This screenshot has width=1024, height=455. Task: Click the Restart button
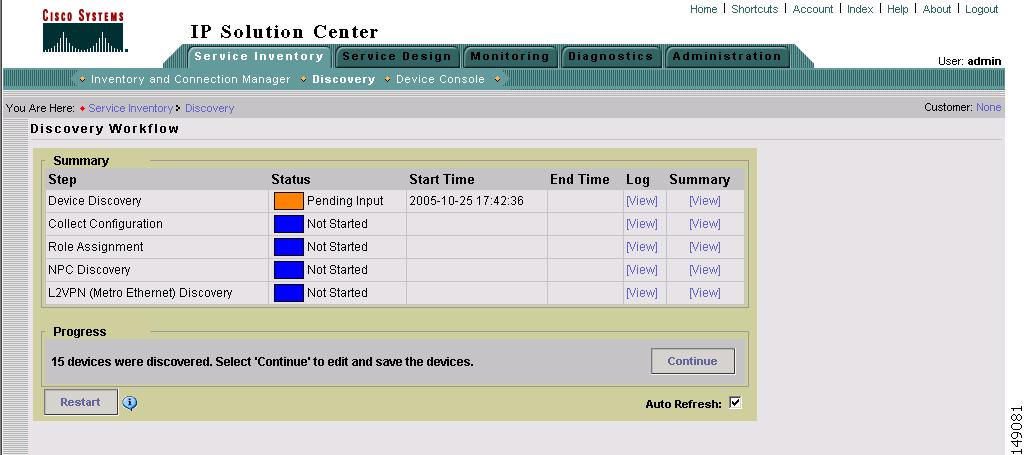click(80, 402)
